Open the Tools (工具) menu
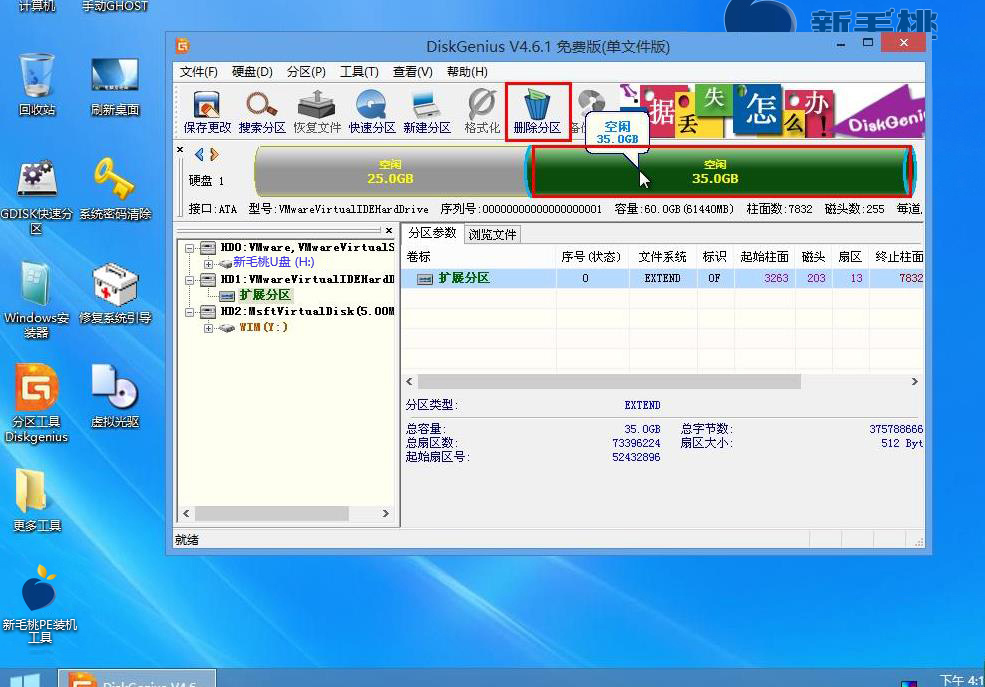Viewport: 985px width, 687px height. (x=359, y=72)
